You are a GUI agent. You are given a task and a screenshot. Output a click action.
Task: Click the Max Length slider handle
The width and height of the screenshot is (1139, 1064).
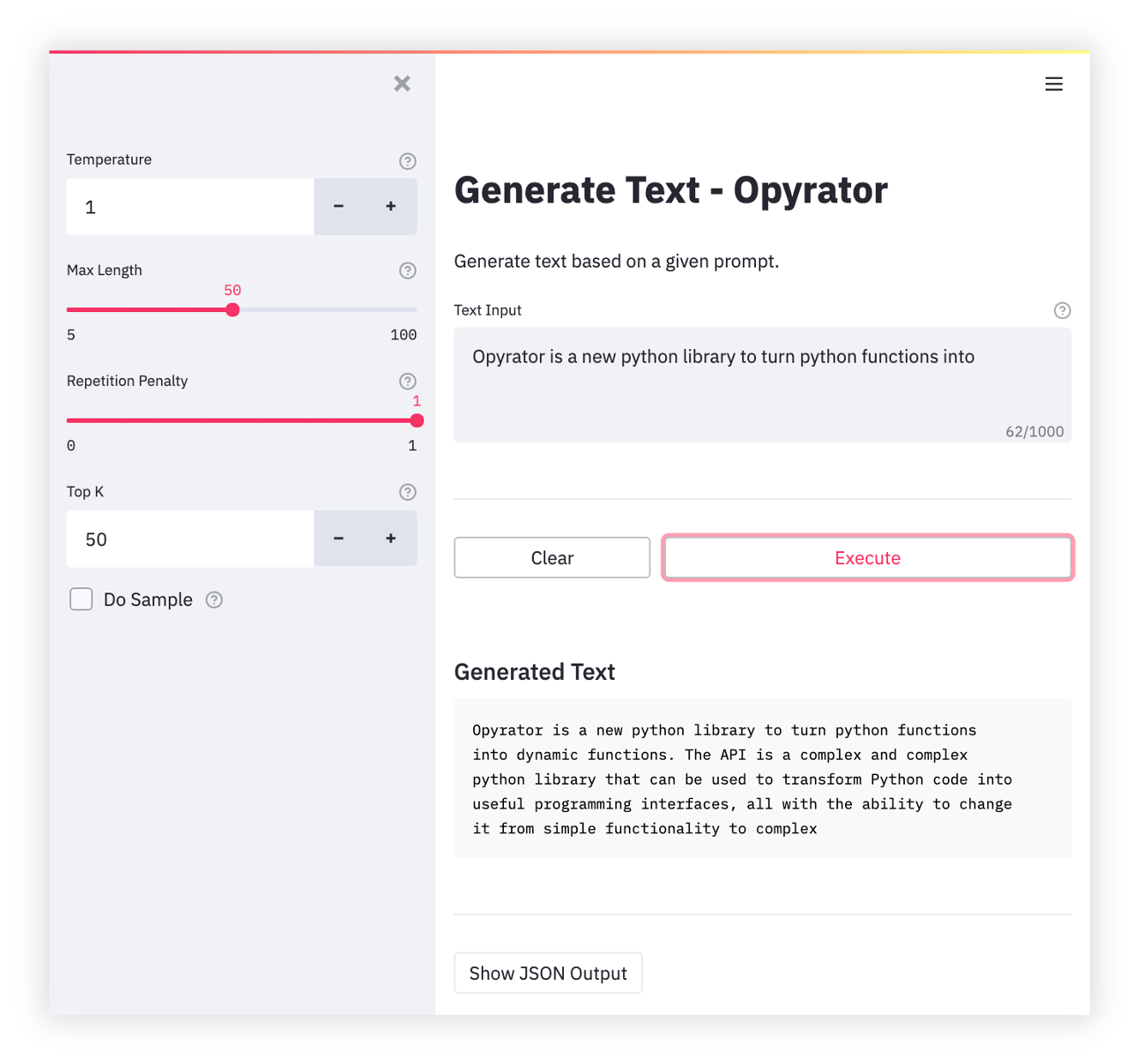[x=232, y=310]
